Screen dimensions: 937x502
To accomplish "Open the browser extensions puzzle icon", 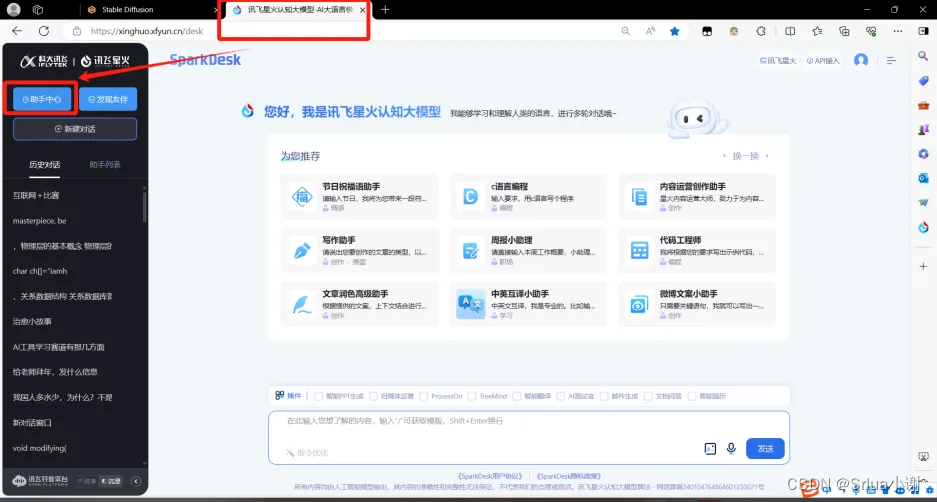I will pyautogui.click(x=761, y=31).
